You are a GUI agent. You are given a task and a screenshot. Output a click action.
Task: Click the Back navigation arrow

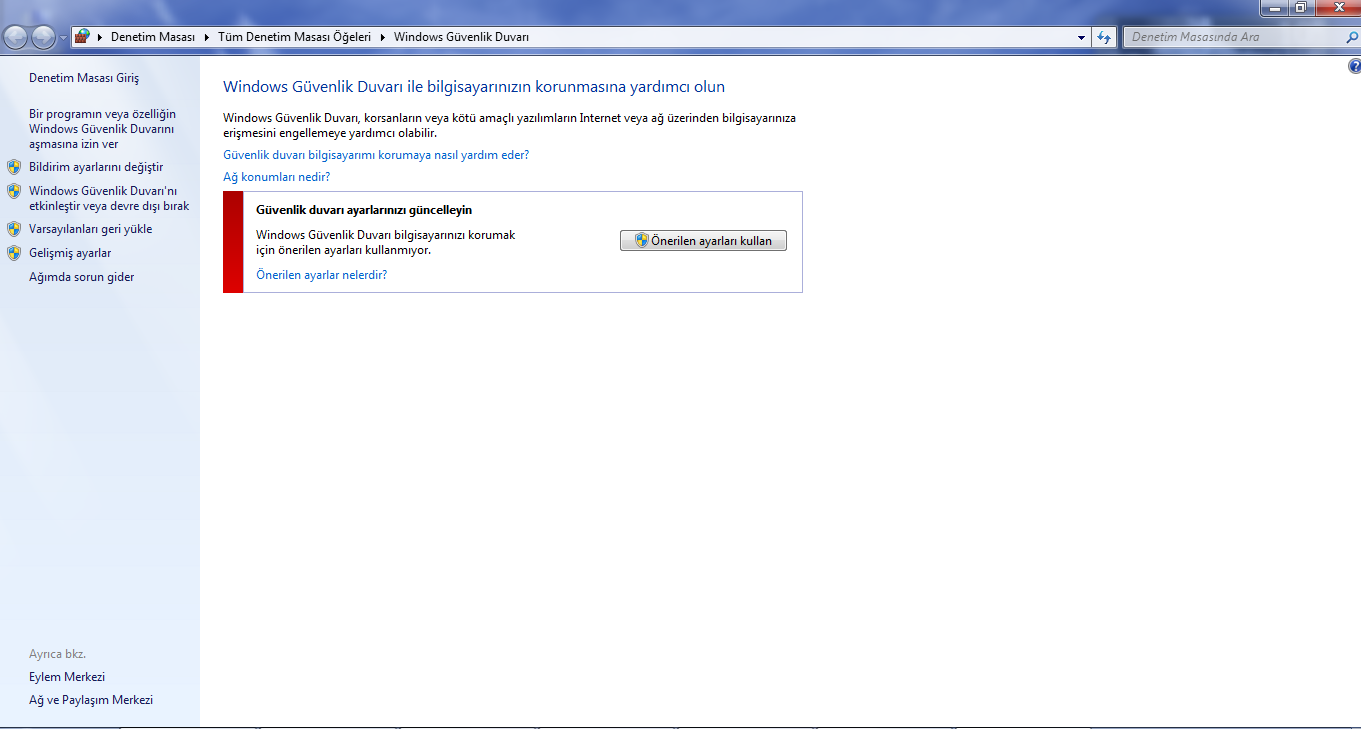(x=15, y=37)
